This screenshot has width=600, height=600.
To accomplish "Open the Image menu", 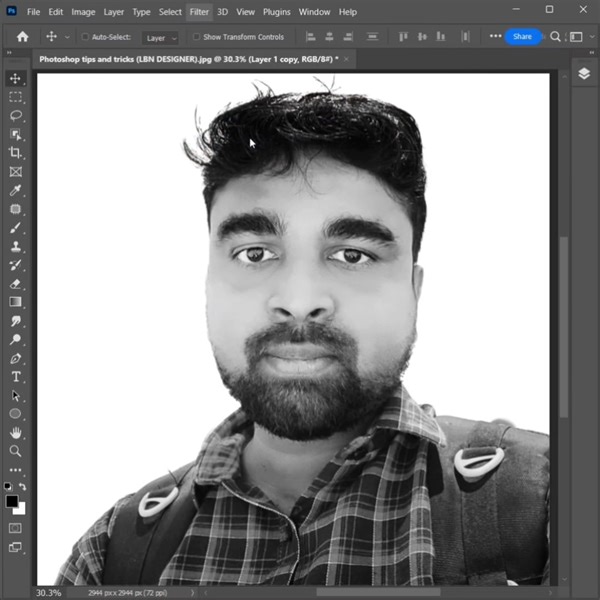I will pyautogui.click(x=83, y=12).
